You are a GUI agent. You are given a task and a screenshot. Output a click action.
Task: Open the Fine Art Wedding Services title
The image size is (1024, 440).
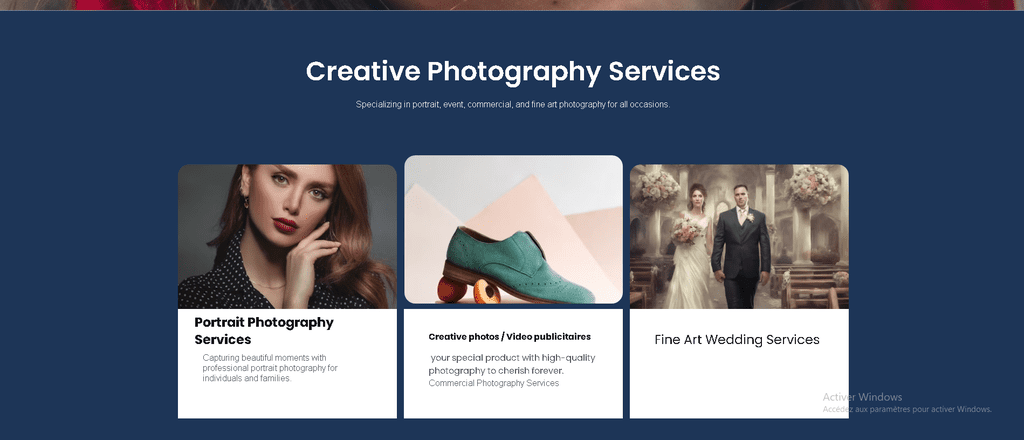tap(737, 339)
